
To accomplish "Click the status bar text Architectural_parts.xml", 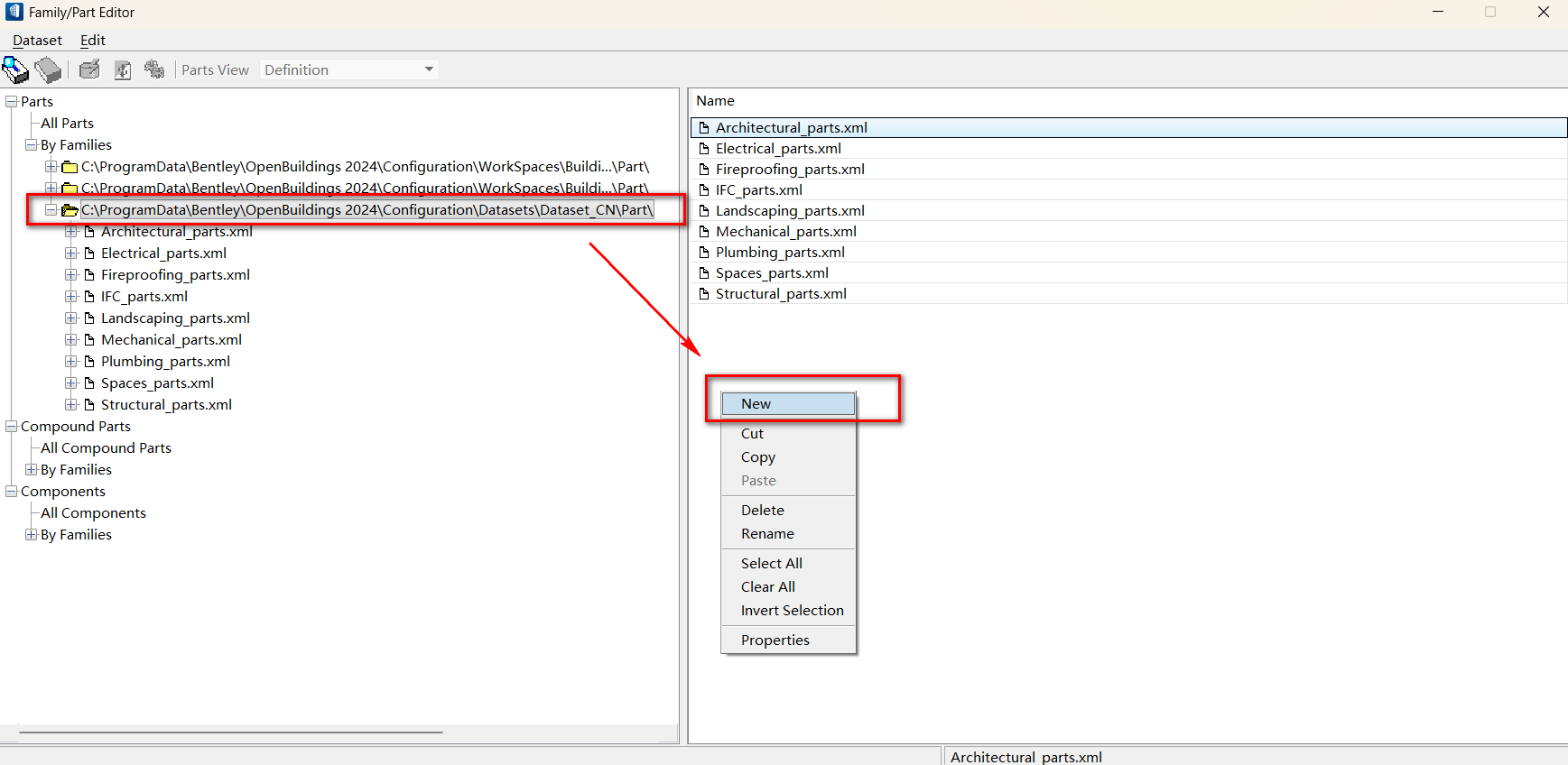I will [1026, 757].
